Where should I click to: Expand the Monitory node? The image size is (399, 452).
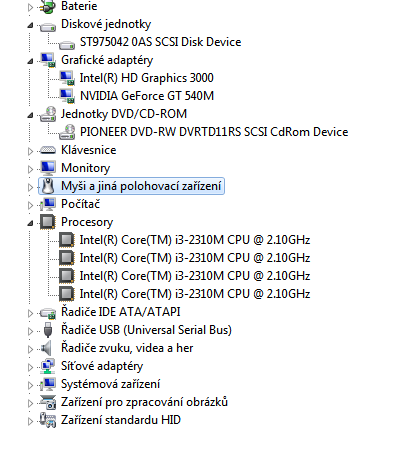tap(30, 169)
